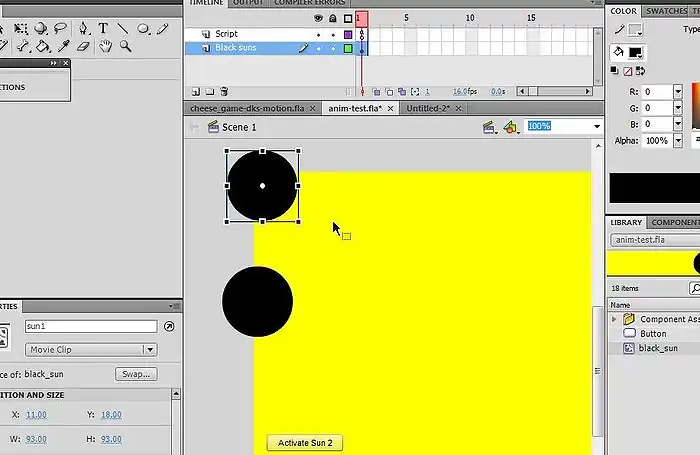The width and height of the screenshot is (700, 455).
Task: Toggle outline square of Script layer
Action: pyautogui.click(x=348, y=34)
